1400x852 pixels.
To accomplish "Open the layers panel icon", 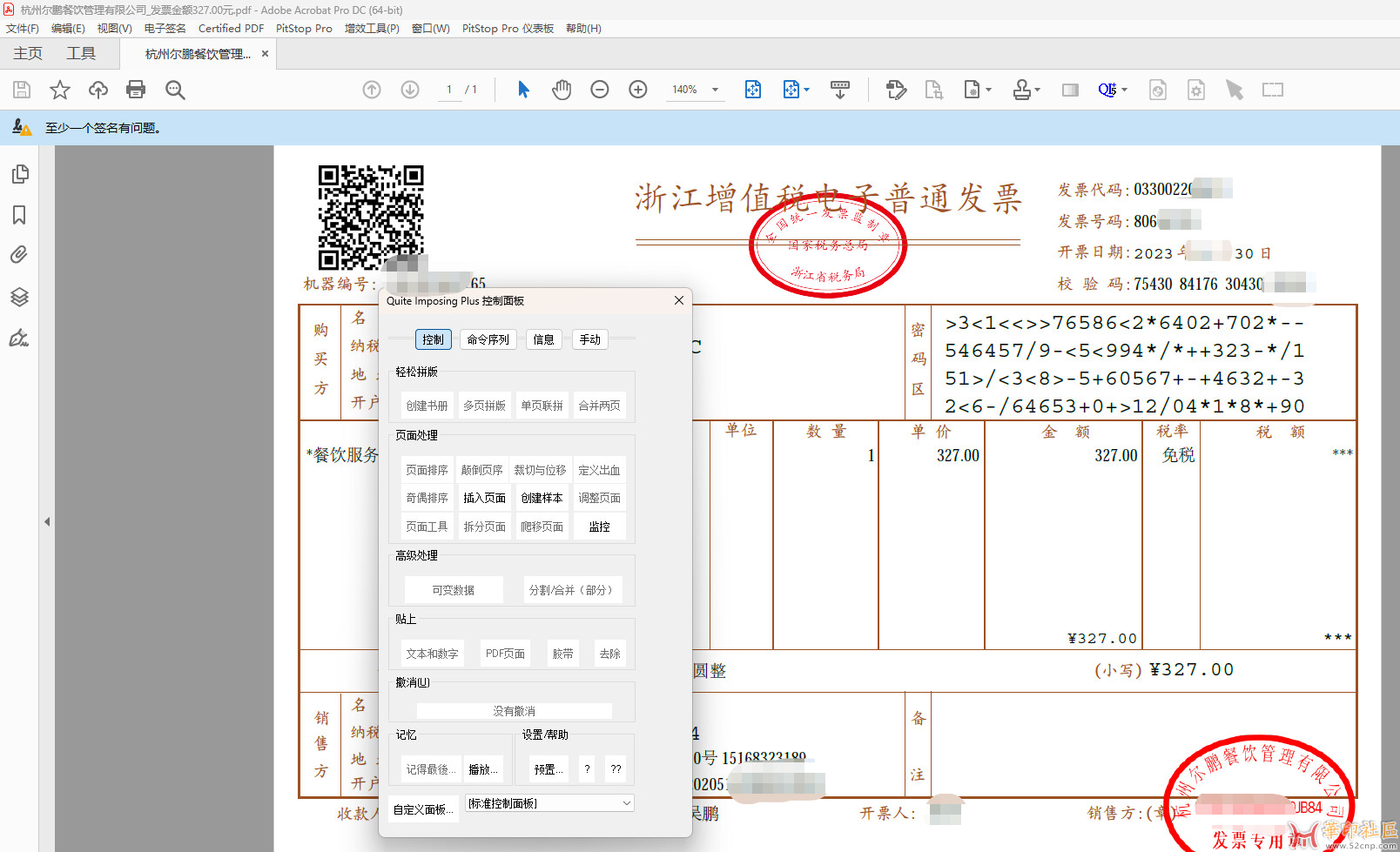I will (19, 297).
